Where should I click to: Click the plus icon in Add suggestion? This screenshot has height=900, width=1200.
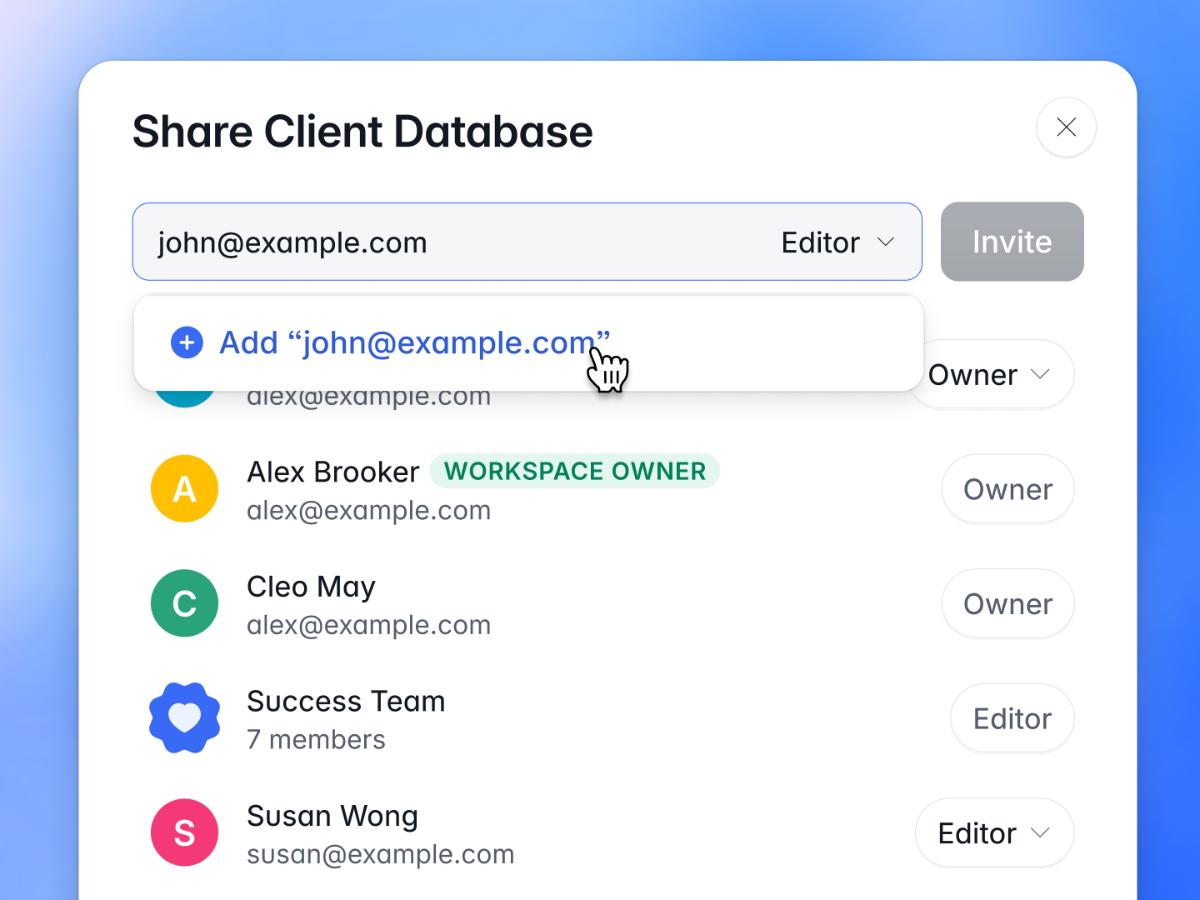187,343
